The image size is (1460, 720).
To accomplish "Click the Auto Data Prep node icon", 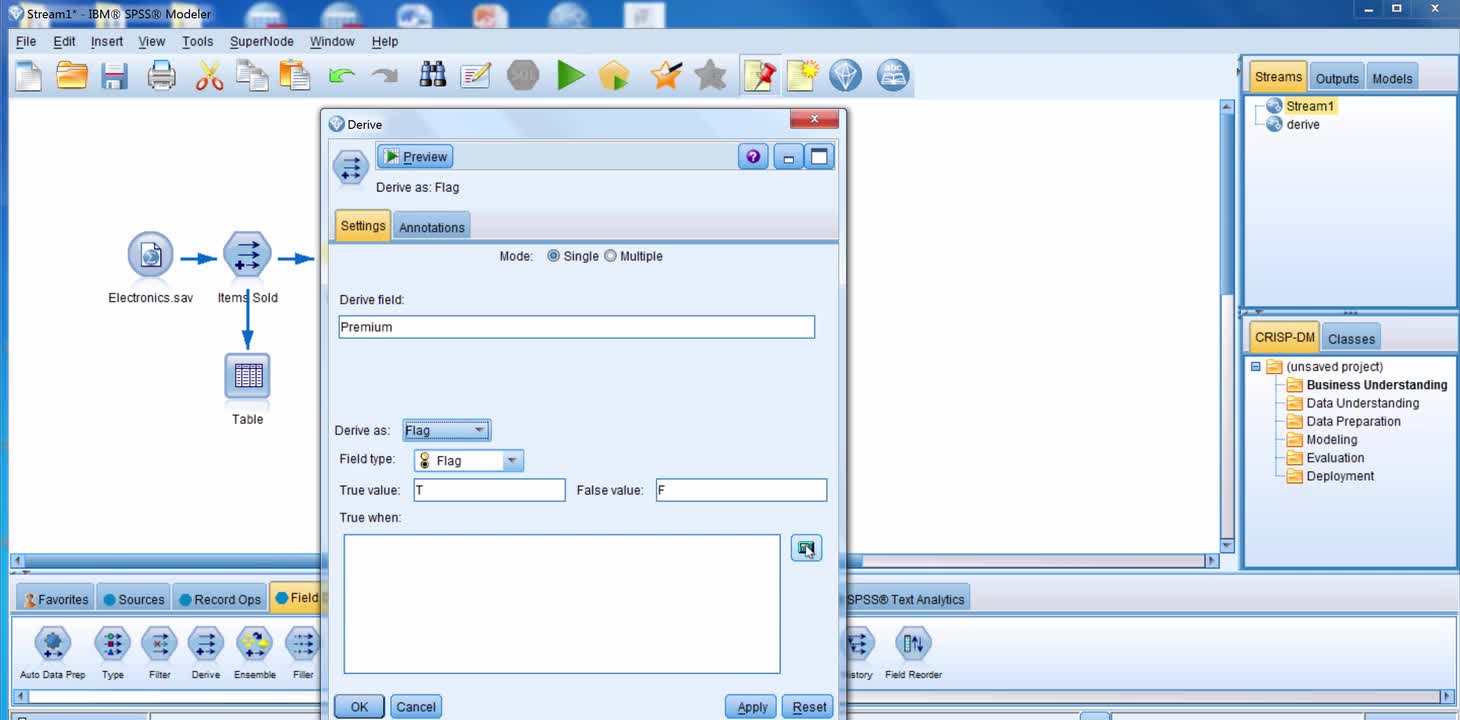I will [53, 645].
